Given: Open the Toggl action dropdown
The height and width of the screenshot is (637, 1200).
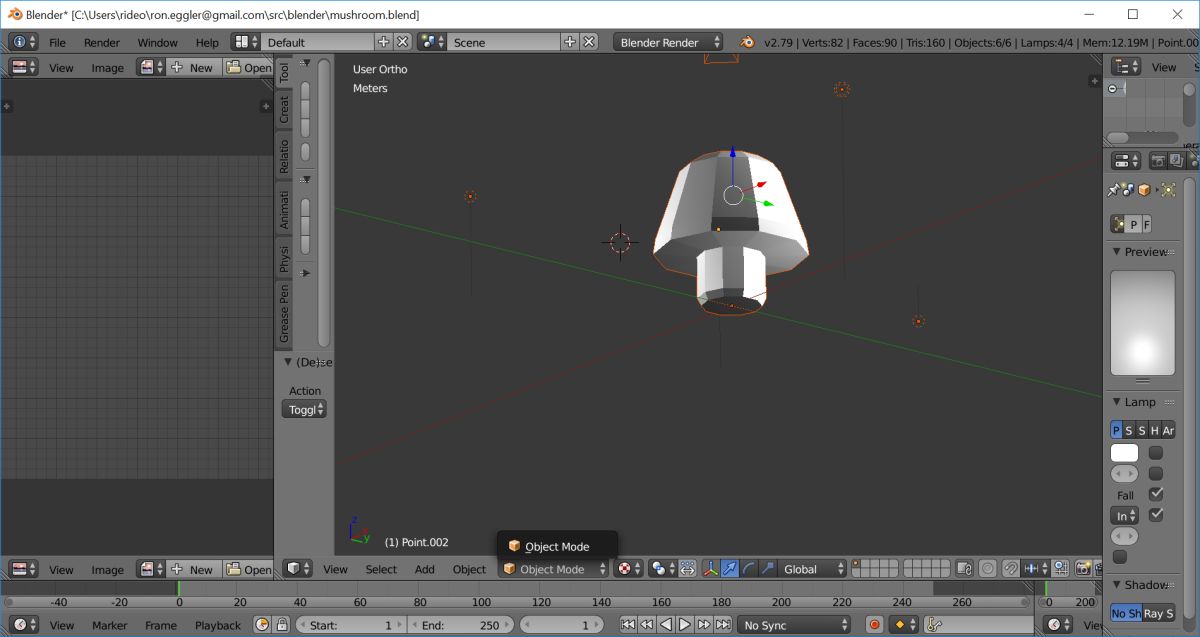Looking at the screenshot, I should (x=304, y=409).
